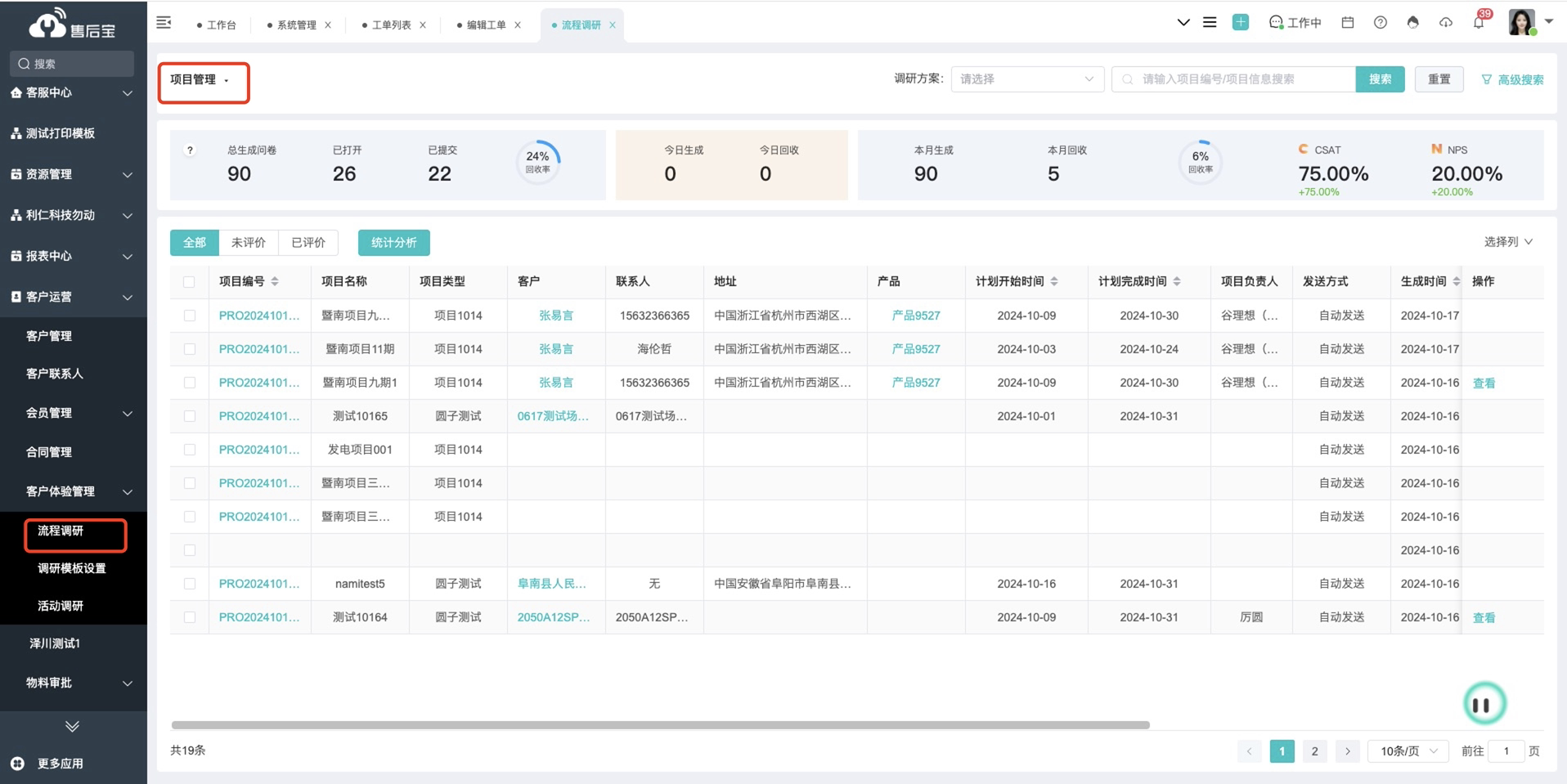Sort by 生成时间 column arrows
The width and height of the screenshot is (1567, 784).
click(1457, 281)
